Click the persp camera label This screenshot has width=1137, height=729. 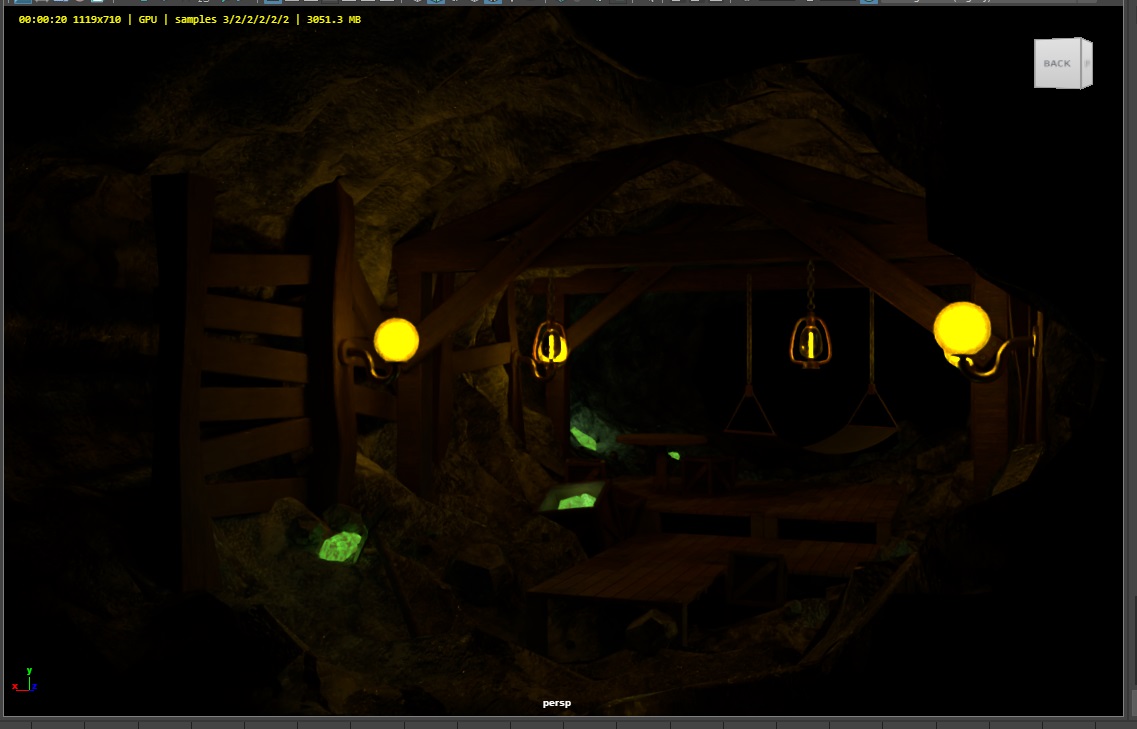[557, 703]
